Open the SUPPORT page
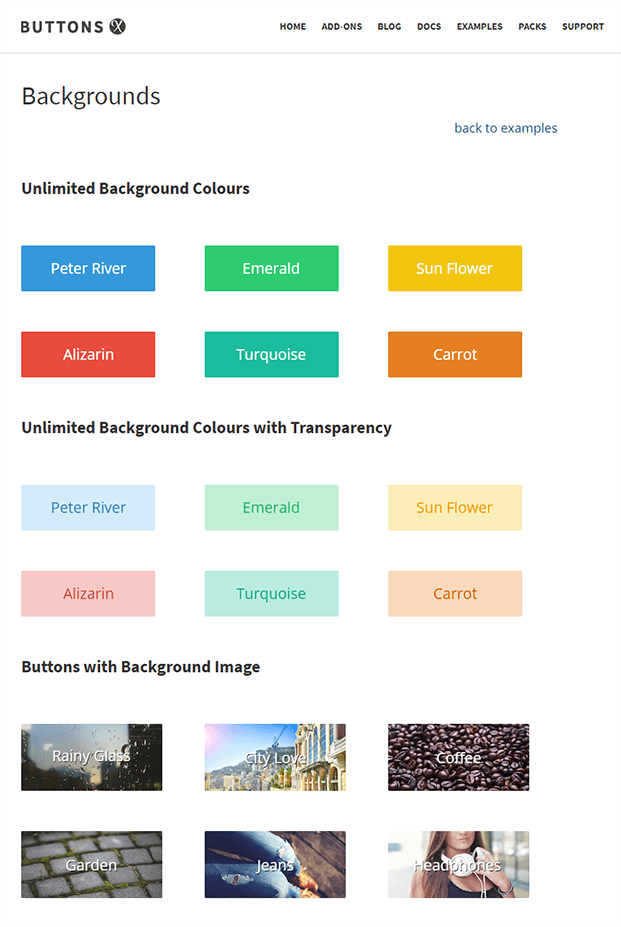The image size is (621, 927). coord(582,27)
